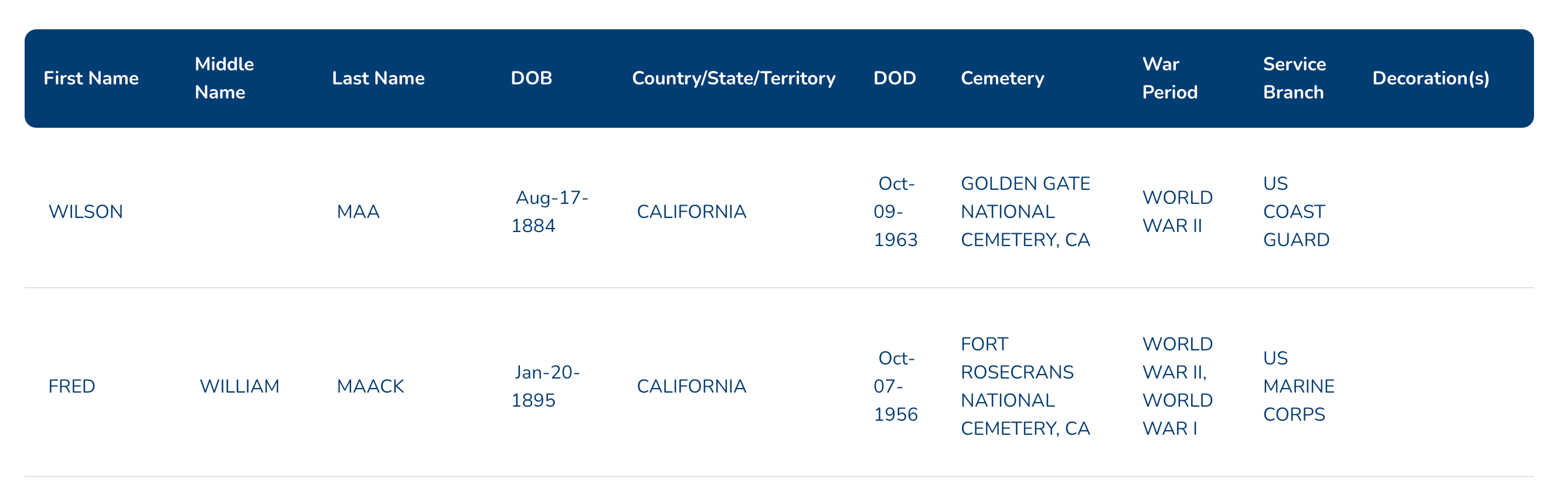
Task: Select the DOD column header
Action: 894,79
